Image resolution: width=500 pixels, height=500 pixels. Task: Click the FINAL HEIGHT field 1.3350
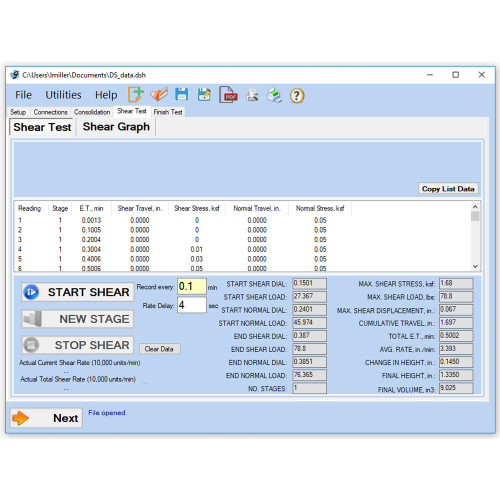[456, 375]
